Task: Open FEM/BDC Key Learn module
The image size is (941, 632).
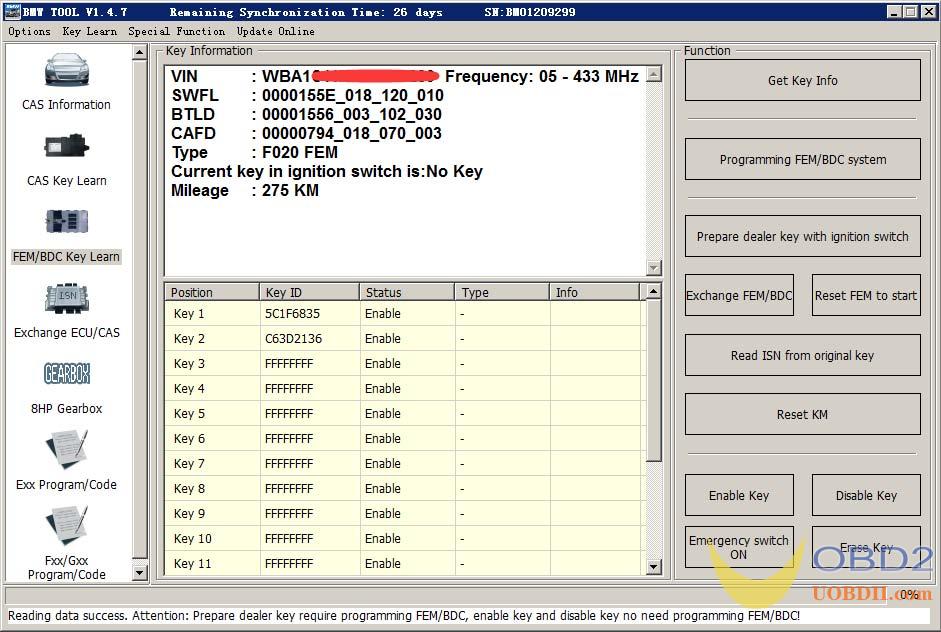Action: click(66, 224)
